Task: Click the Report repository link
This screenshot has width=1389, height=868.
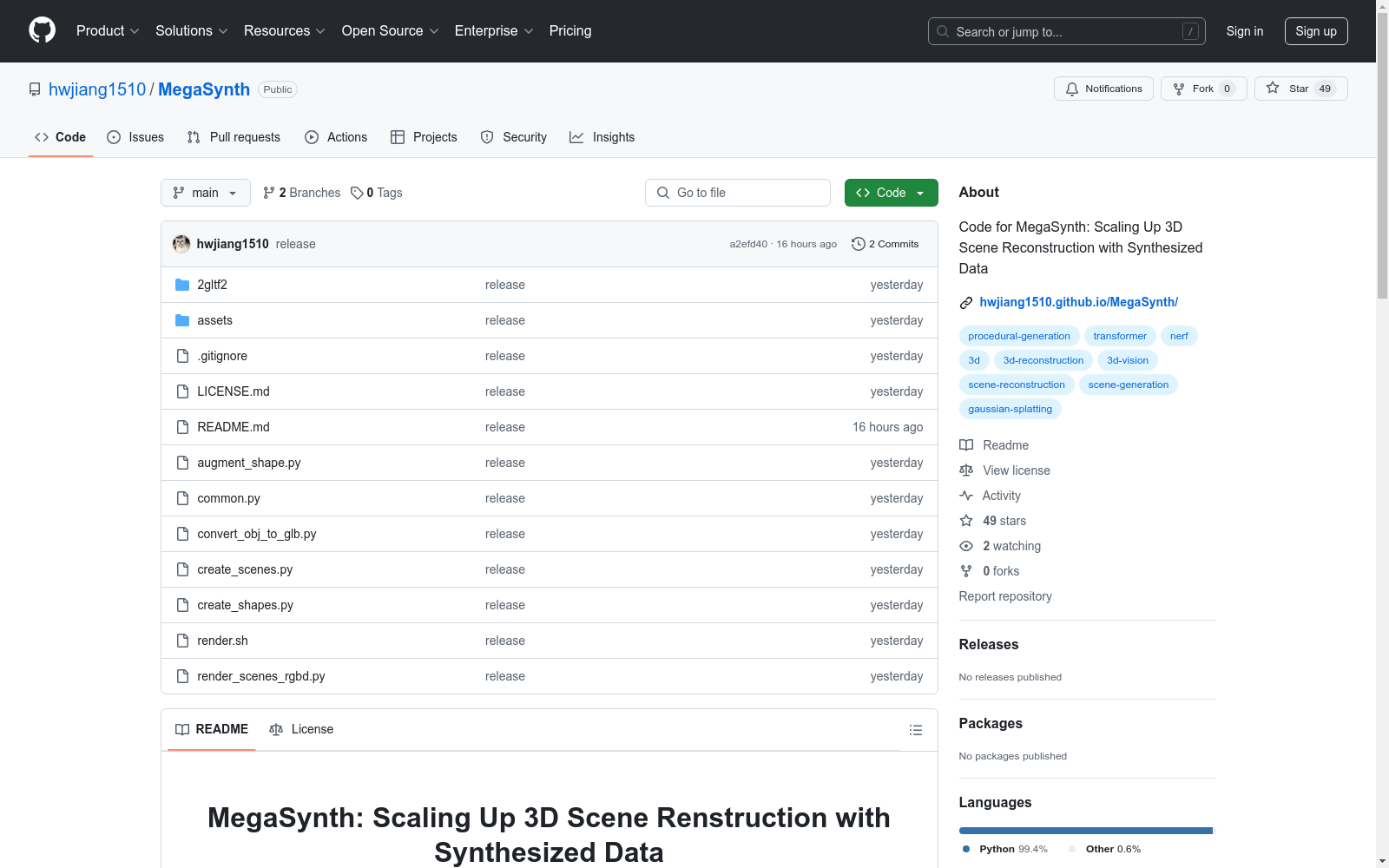Action: click(x=1005, y=596)
